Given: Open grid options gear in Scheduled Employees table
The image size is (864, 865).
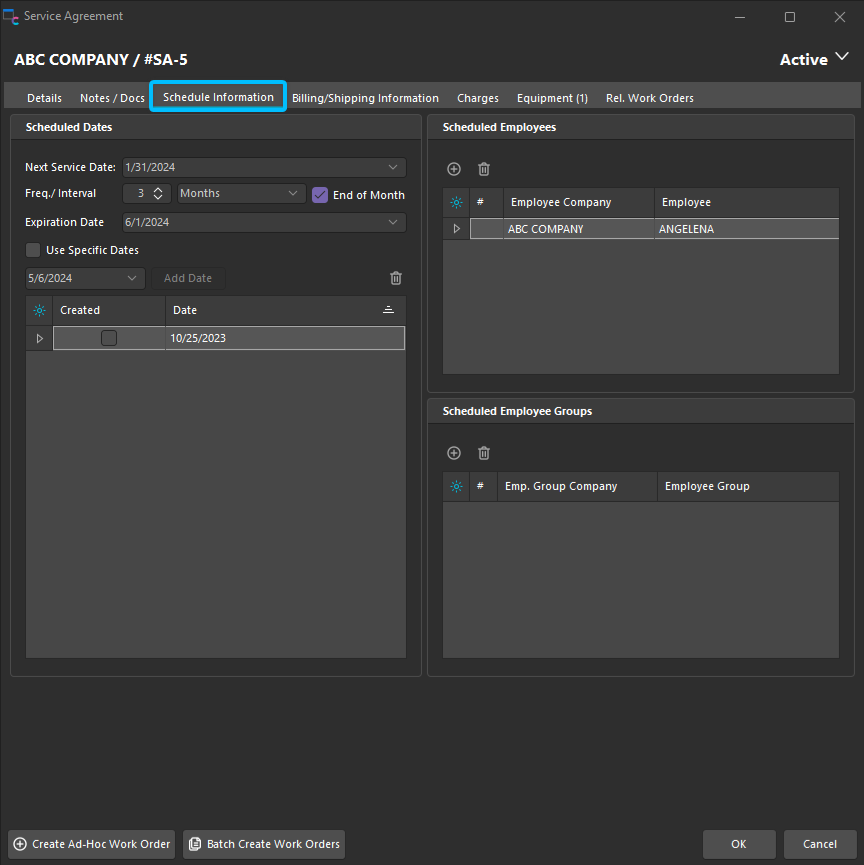Looking at the screenshot, I should tap(456, 203).
